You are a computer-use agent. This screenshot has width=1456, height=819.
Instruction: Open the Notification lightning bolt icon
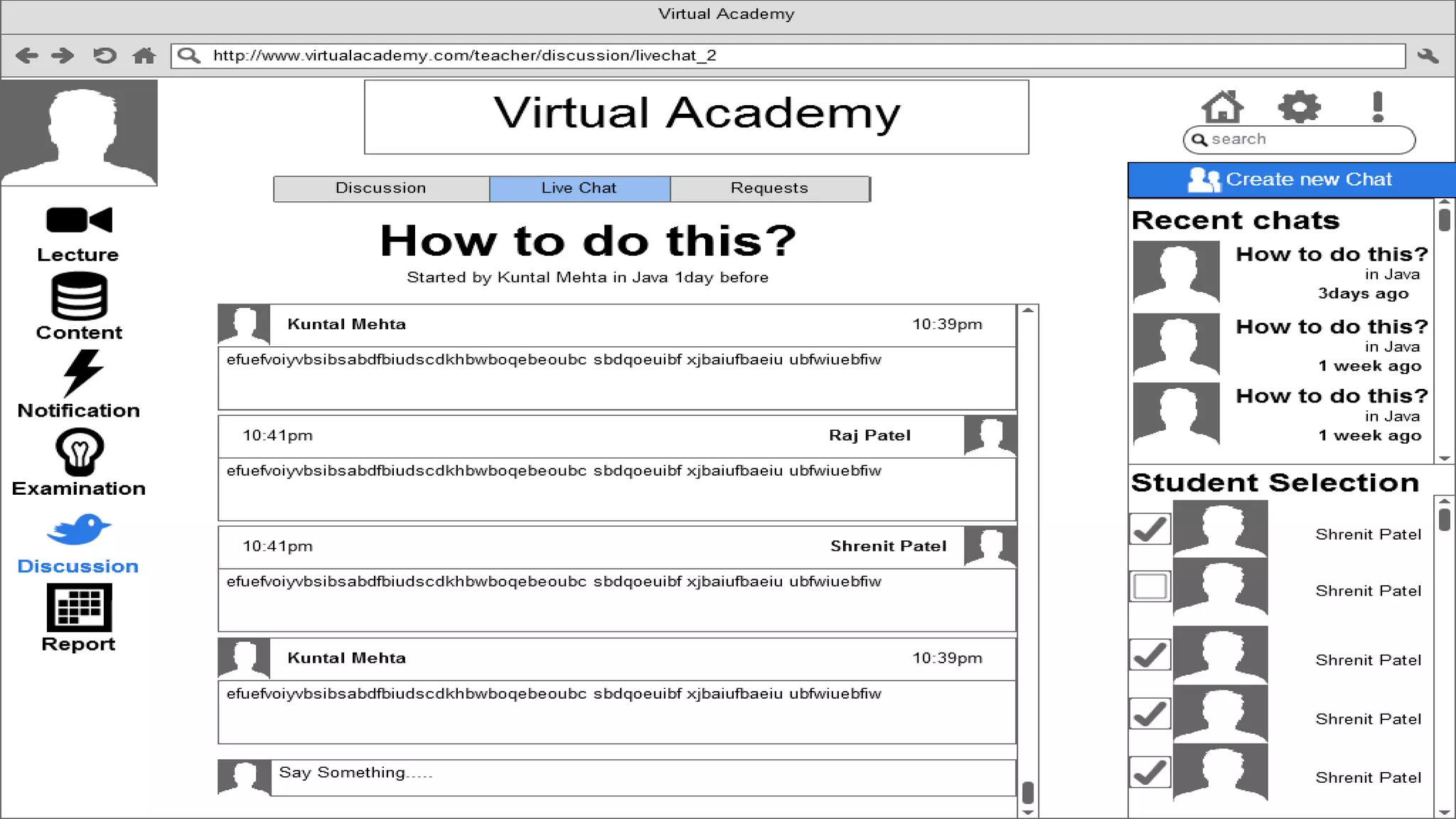click(82, 373)
